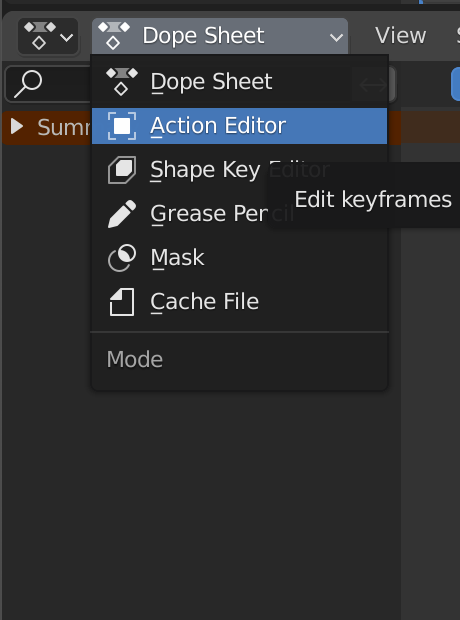This screenshot has width=460, height=620.
Task: Switch to Action Editor mode label
Action: click(x=218, y=126)
